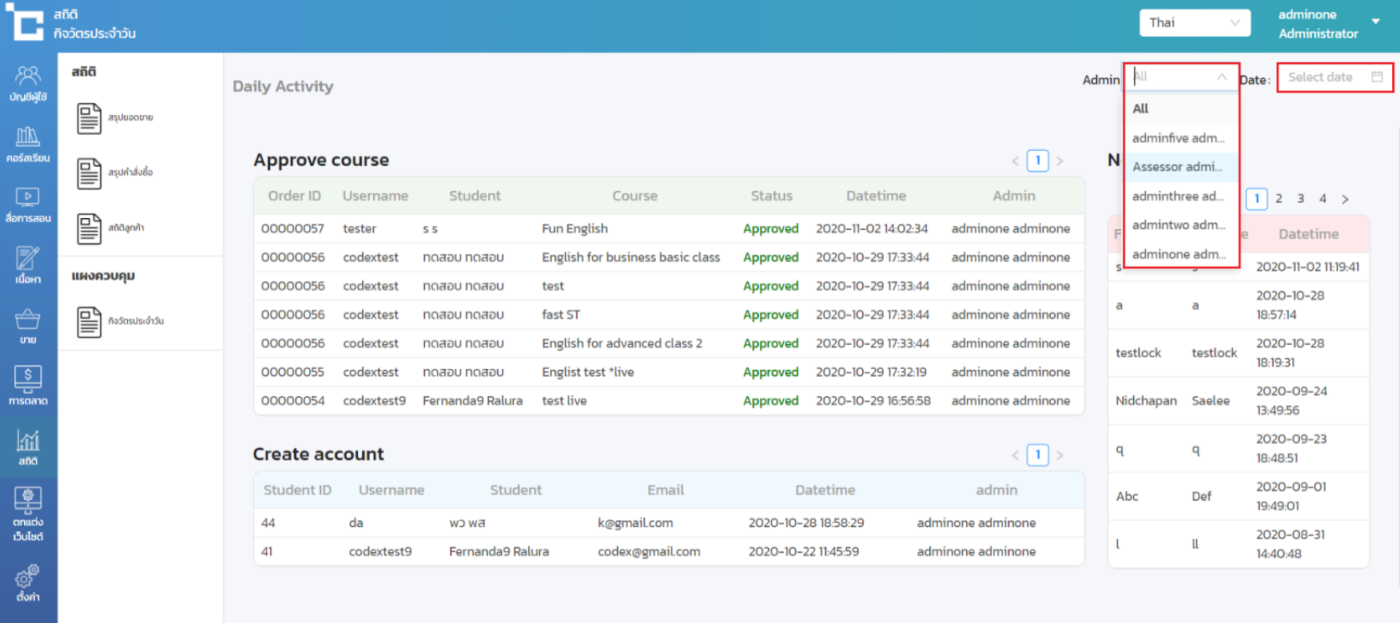Open the การตลาด marketing sidebar icon
Image resolution: width=1400 pixels, height=623 pixels.
[28, 386]
